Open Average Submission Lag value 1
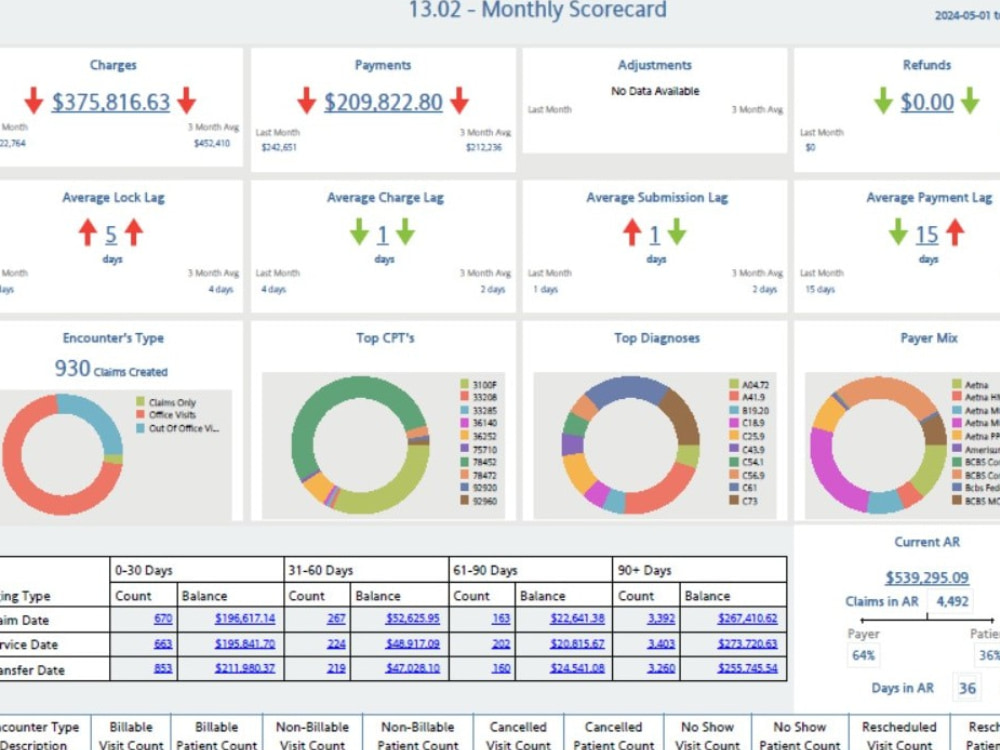This screenshot has width=1000, height=750. 654,235
